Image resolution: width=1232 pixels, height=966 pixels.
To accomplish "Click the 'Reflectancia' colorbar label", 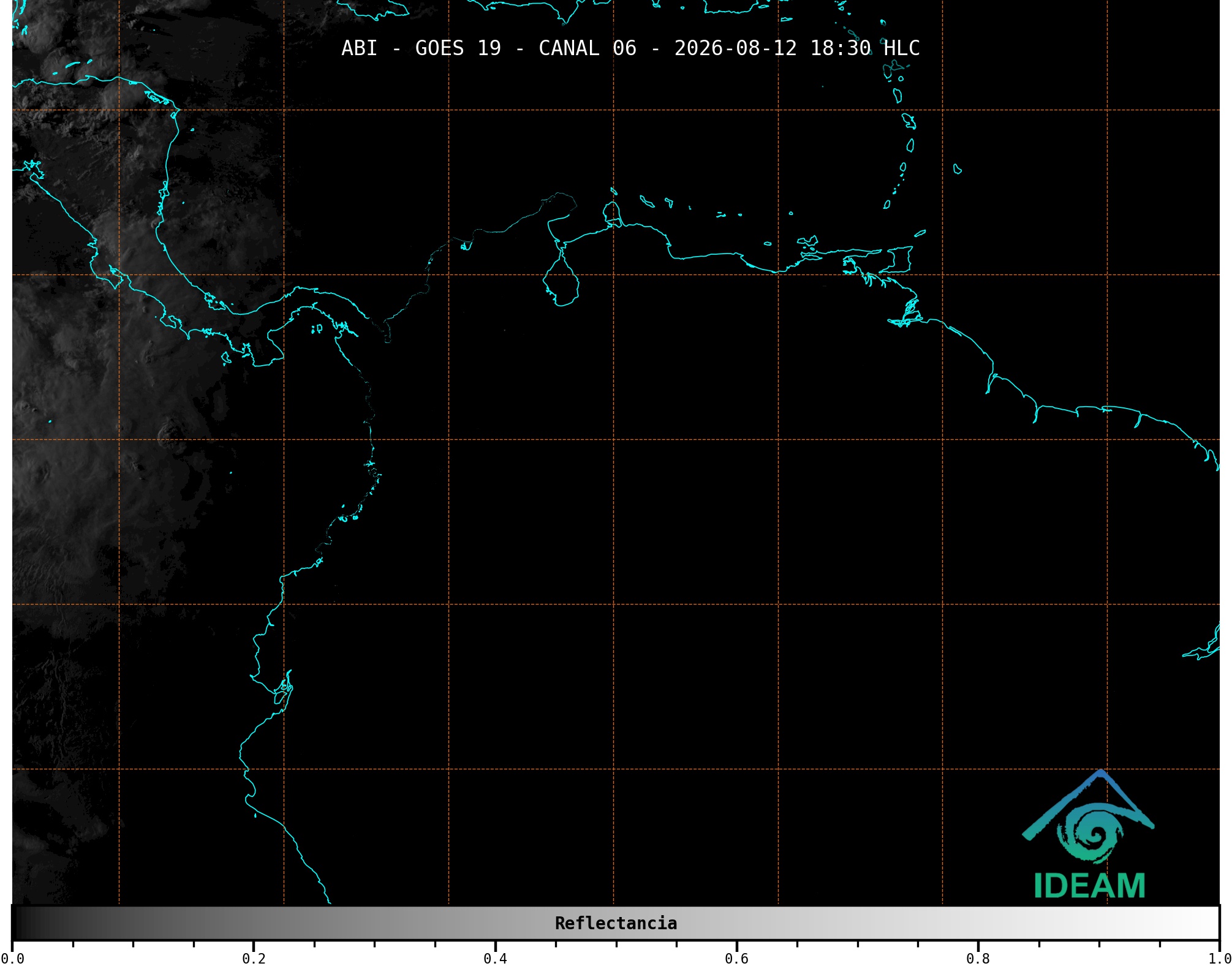I will (616, 923).
